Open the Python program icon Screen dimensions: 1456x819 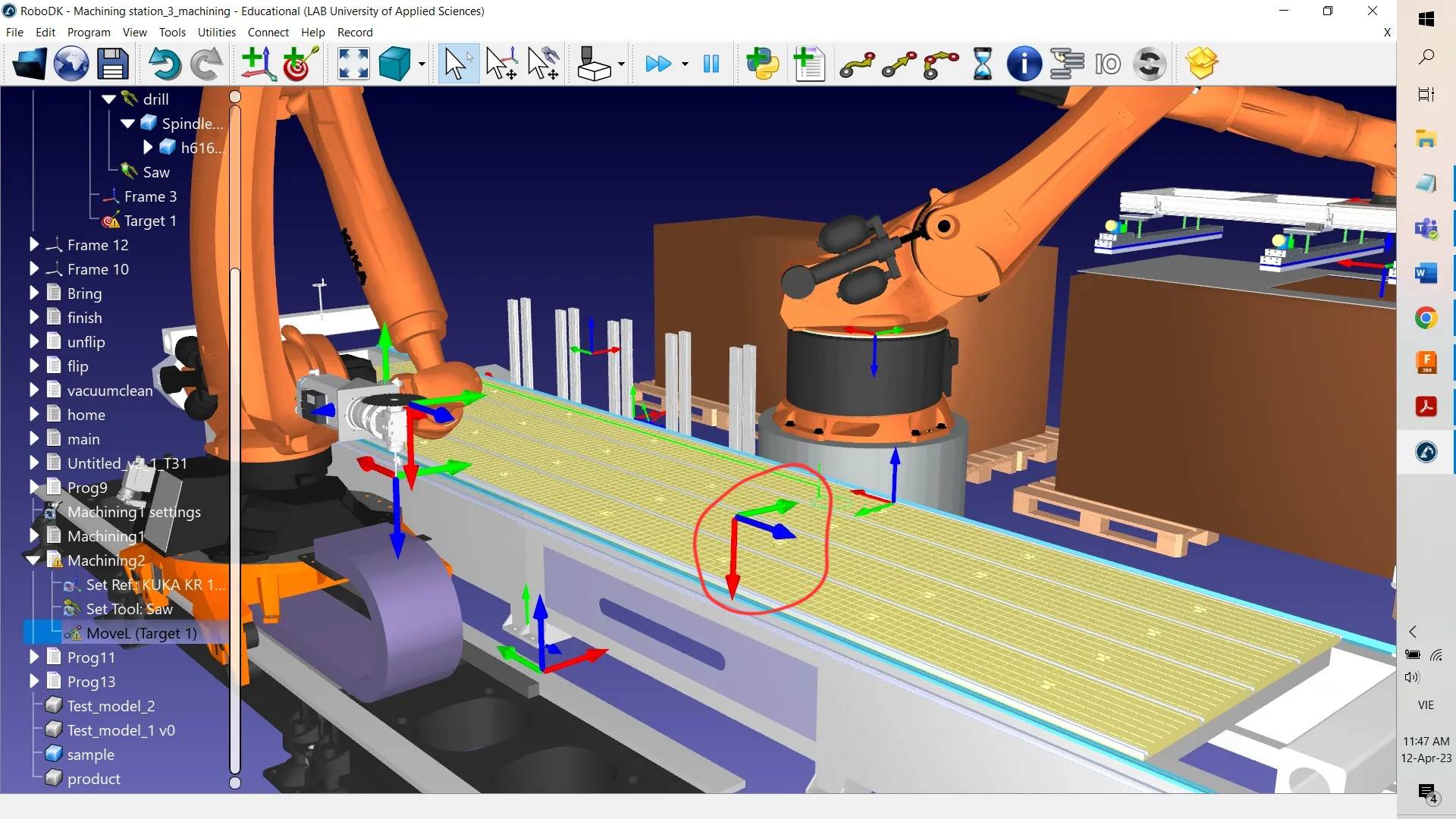[762, 64]
